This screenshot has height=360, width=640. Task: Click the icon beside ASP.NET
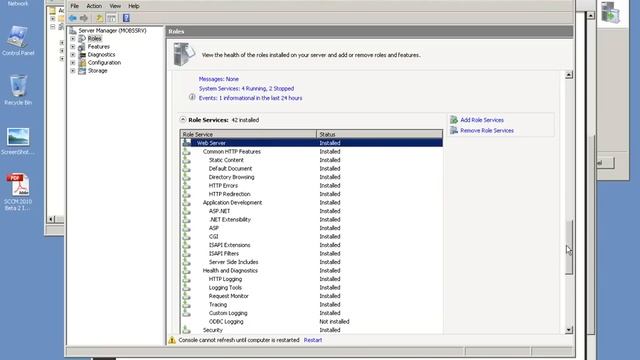(187, 211)
